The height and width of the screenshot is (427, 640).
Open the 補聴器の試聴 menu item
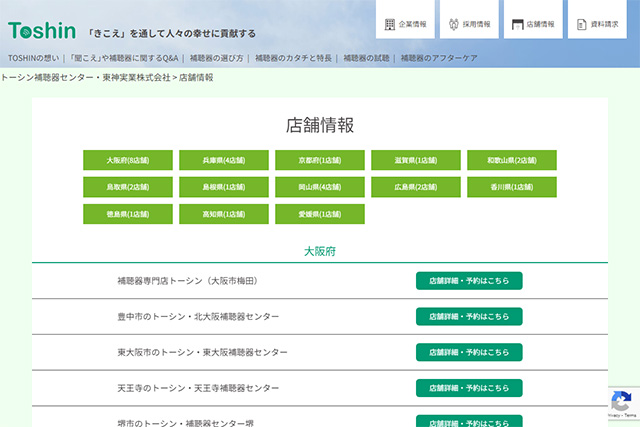click(x=366, y=59)
